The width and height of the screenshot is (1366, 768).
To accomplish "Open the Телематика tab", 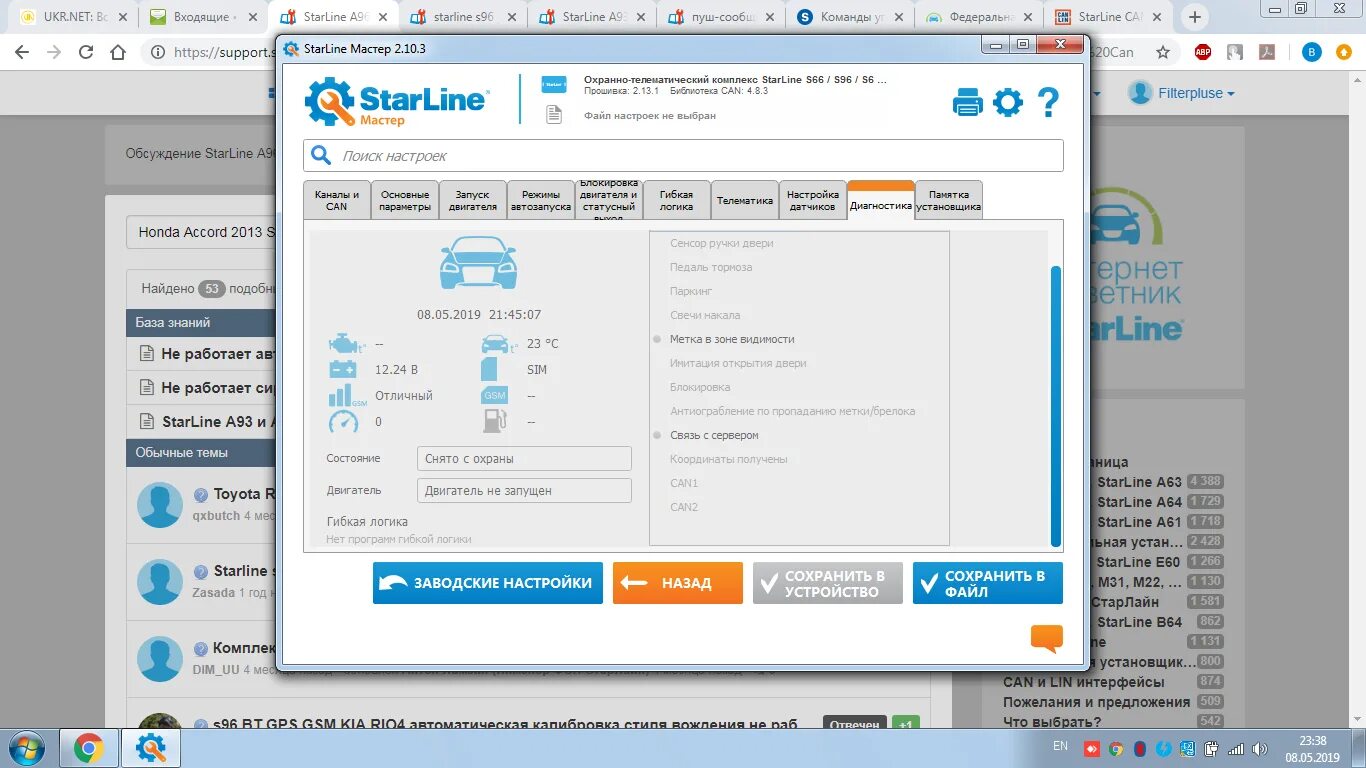I will tap(745, 200).
